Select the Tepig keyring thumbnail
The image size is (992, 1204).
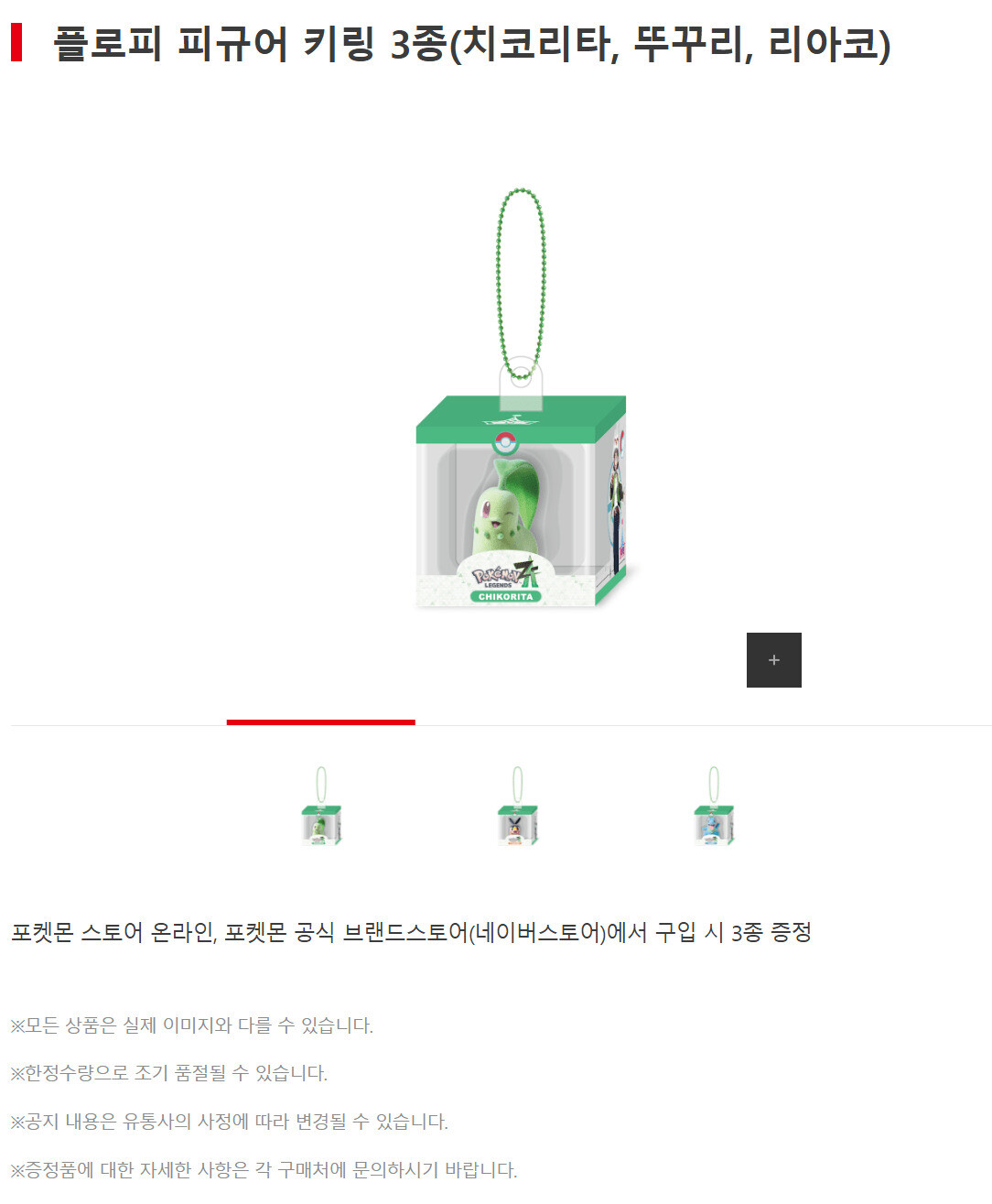[x=517, y=806]
